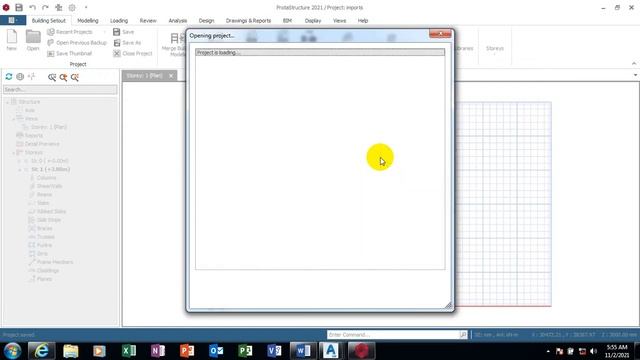Click third magnifier icon in tree toolbar

(75, 77)
